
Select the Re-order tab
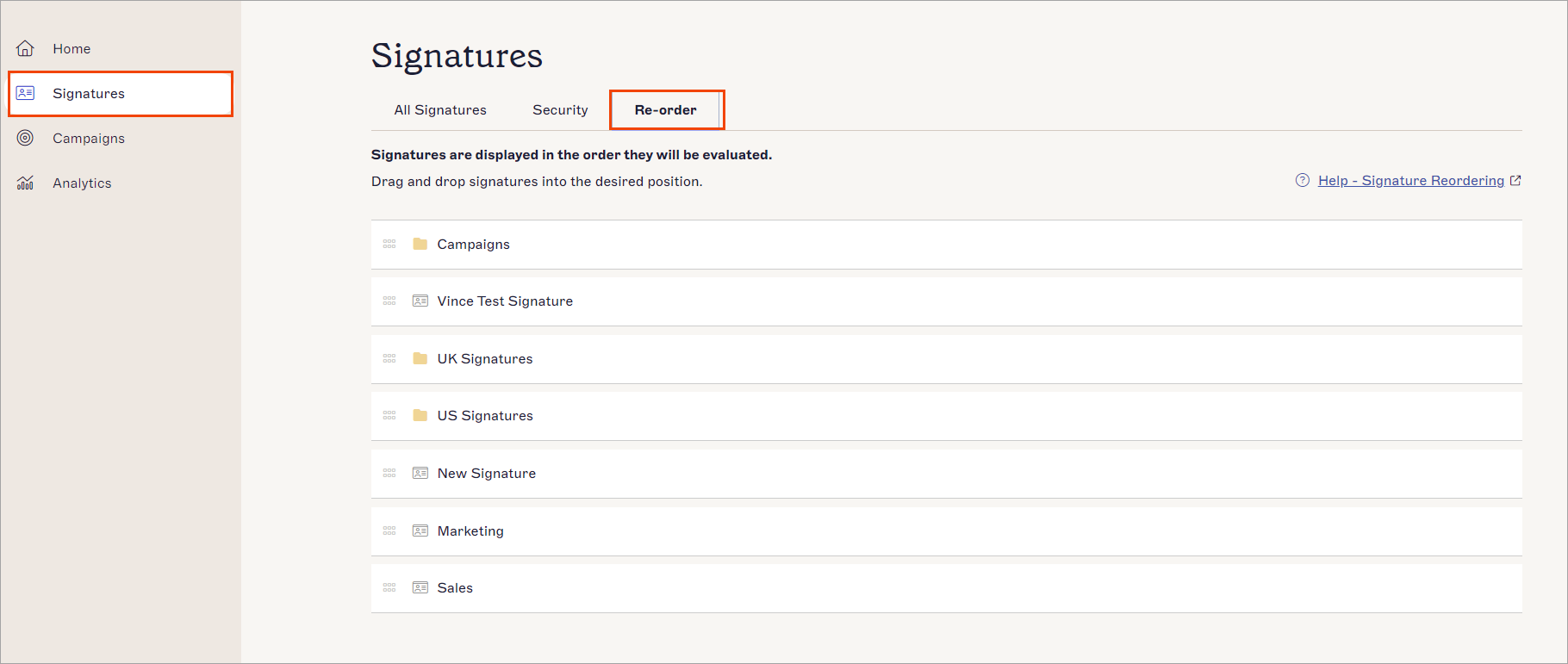tap(665, 110)
